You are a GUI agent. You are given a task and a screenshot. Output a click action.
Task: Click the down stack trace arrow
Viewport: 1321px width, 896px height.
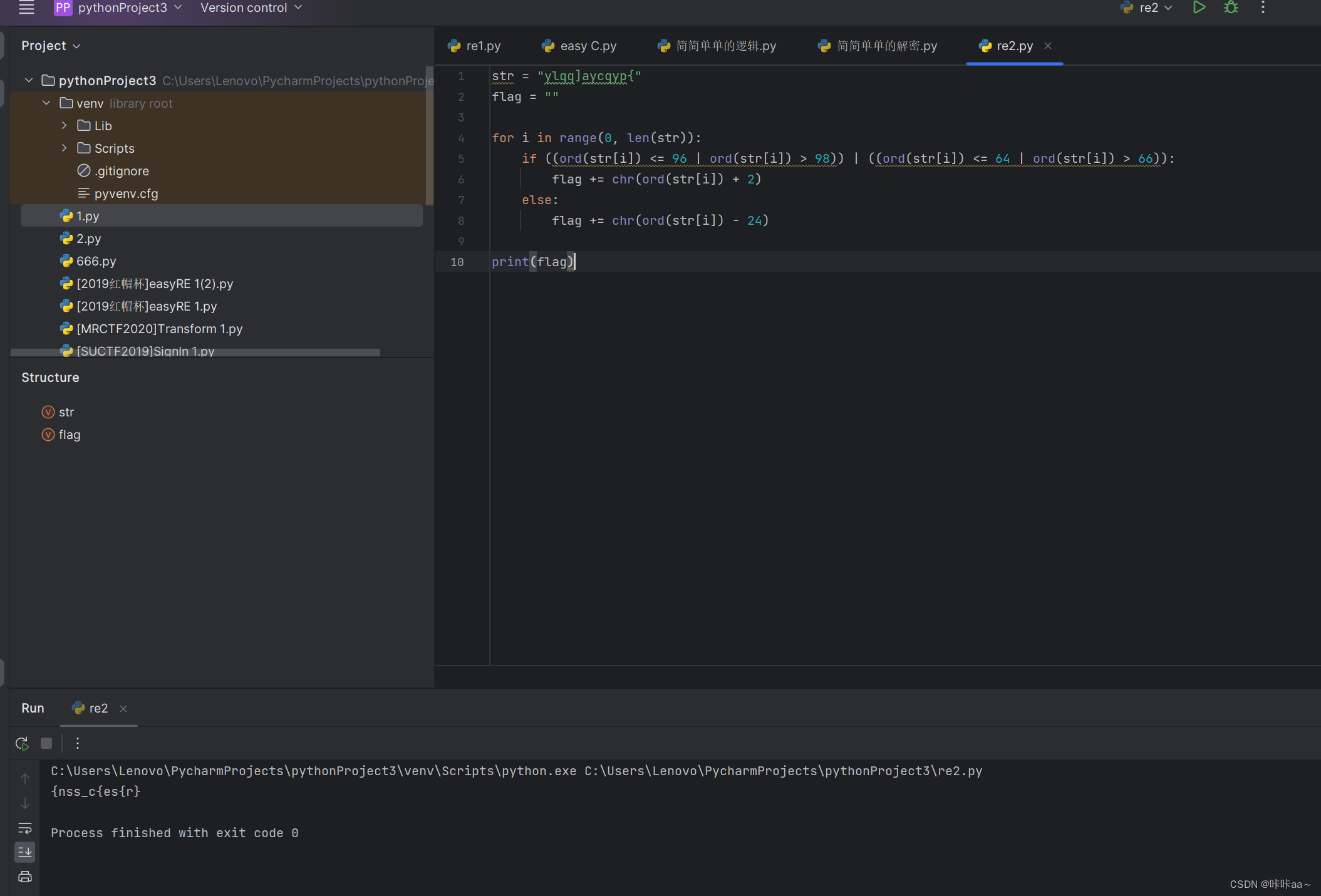pos(25,803)
